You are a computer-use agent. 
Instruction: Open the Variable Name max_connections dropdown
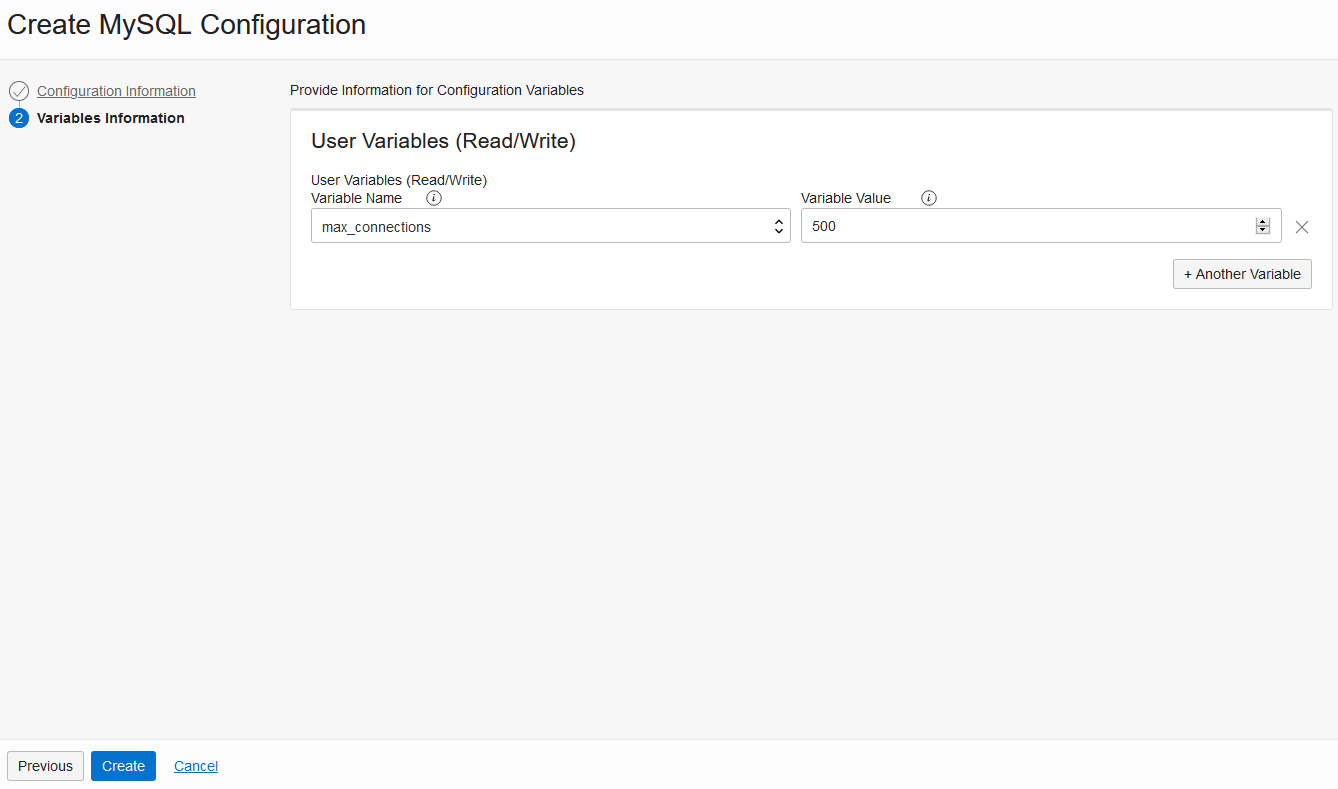pyautogui.click(x=551, y=226)
